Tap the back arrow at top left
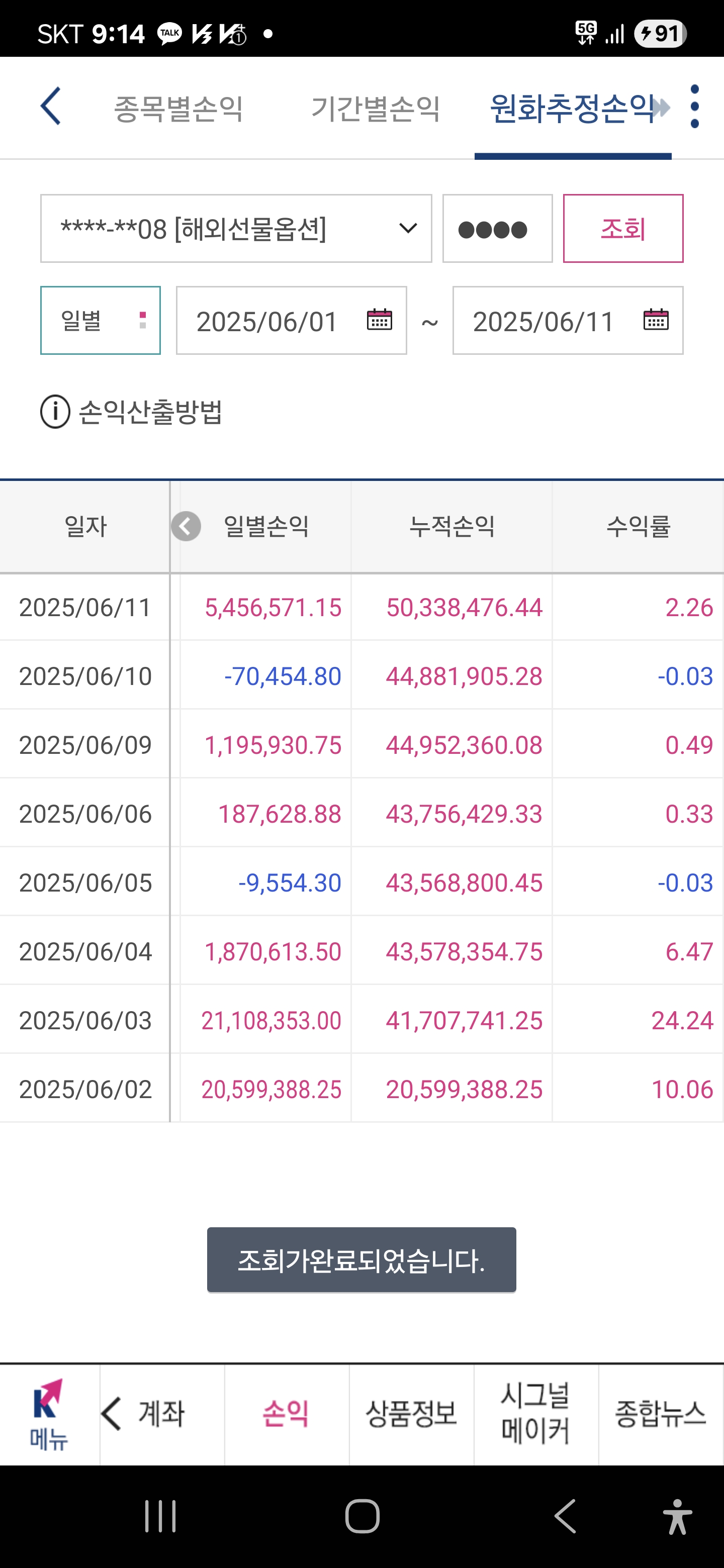Screen dimensions: 724x1568 (x=51, y=107)
